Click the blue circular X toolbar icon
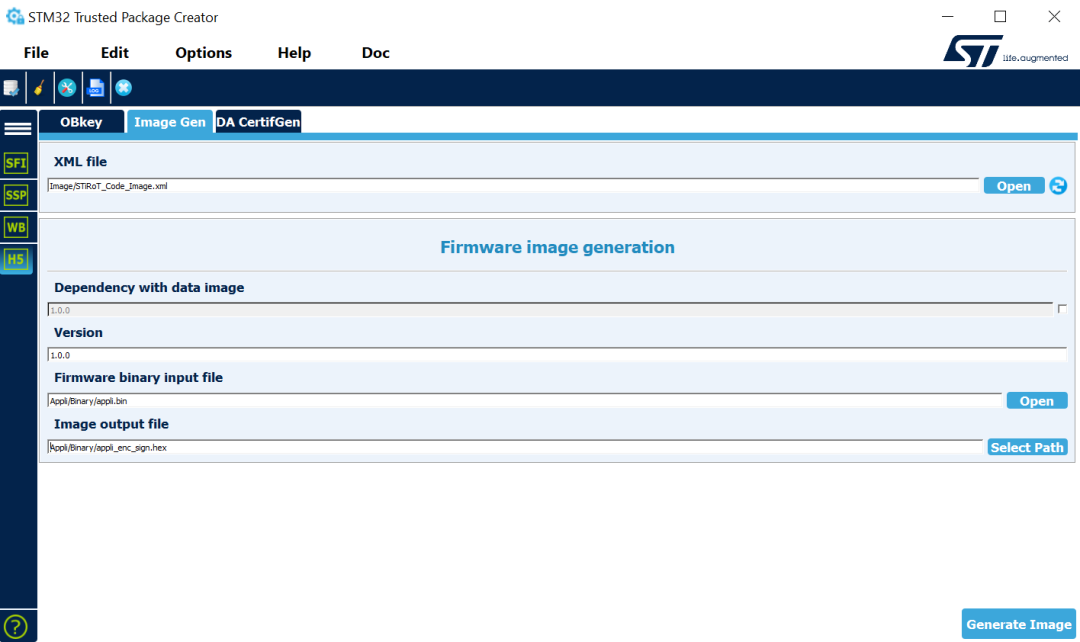The height and width of the screenshot is (642, 1080). pos(124,88)
